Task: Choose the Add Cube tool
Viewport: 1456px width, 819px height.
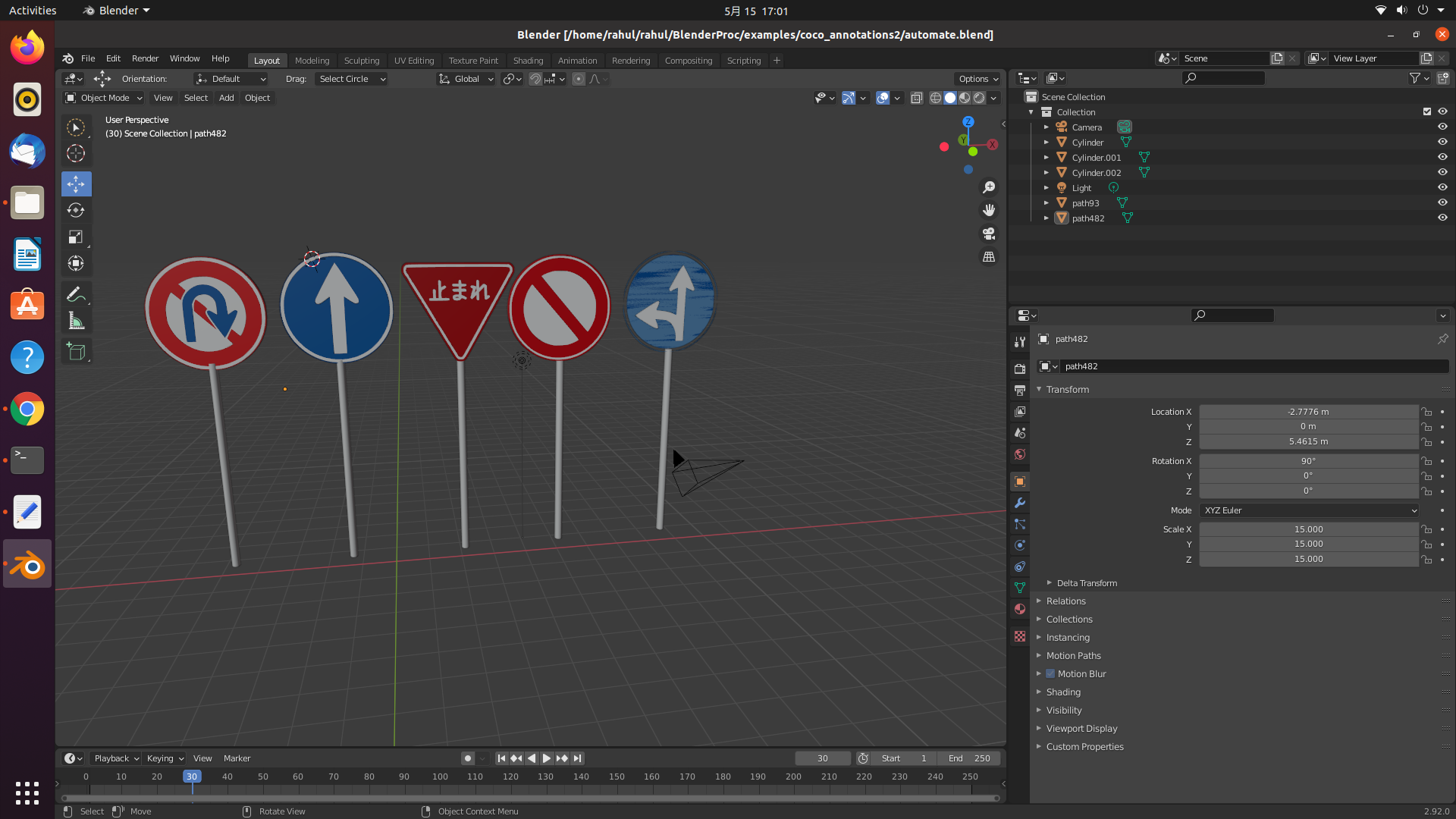Action: pyautogui.click(x=76, y=351)
